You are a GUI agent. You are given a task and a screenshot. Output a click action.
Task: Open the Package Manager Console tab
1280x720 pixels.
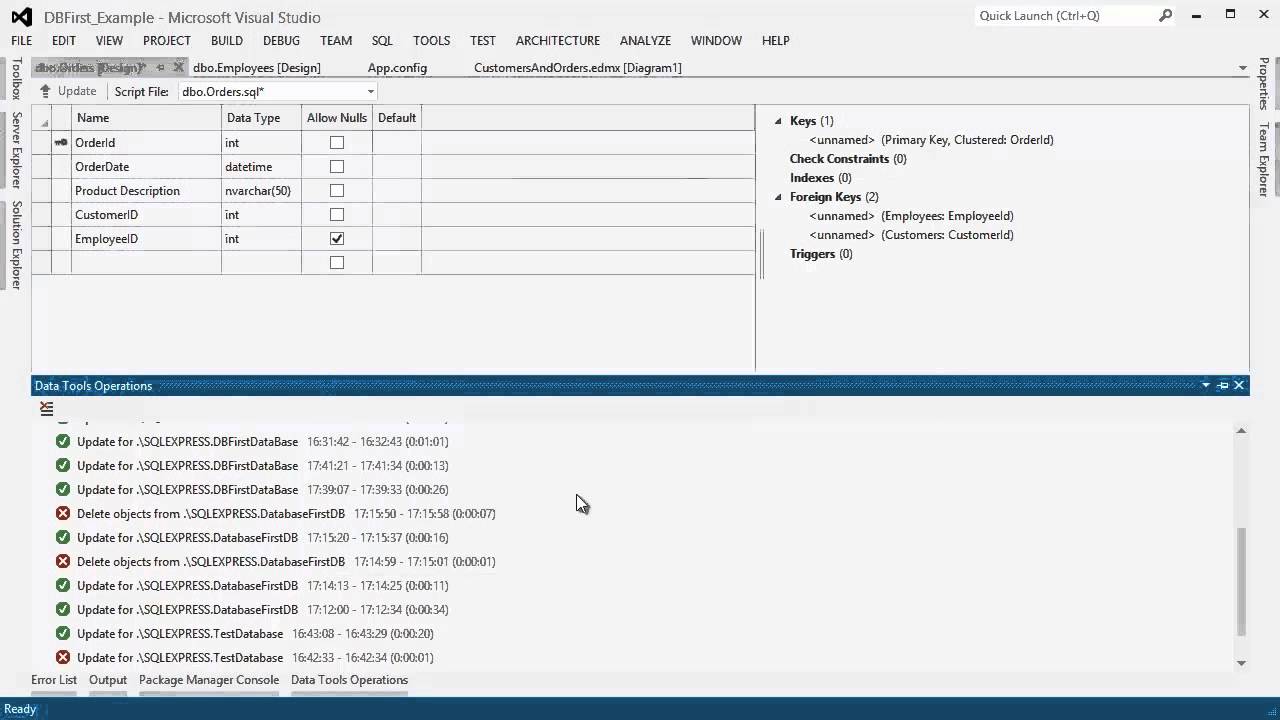[x=209, y=680]
